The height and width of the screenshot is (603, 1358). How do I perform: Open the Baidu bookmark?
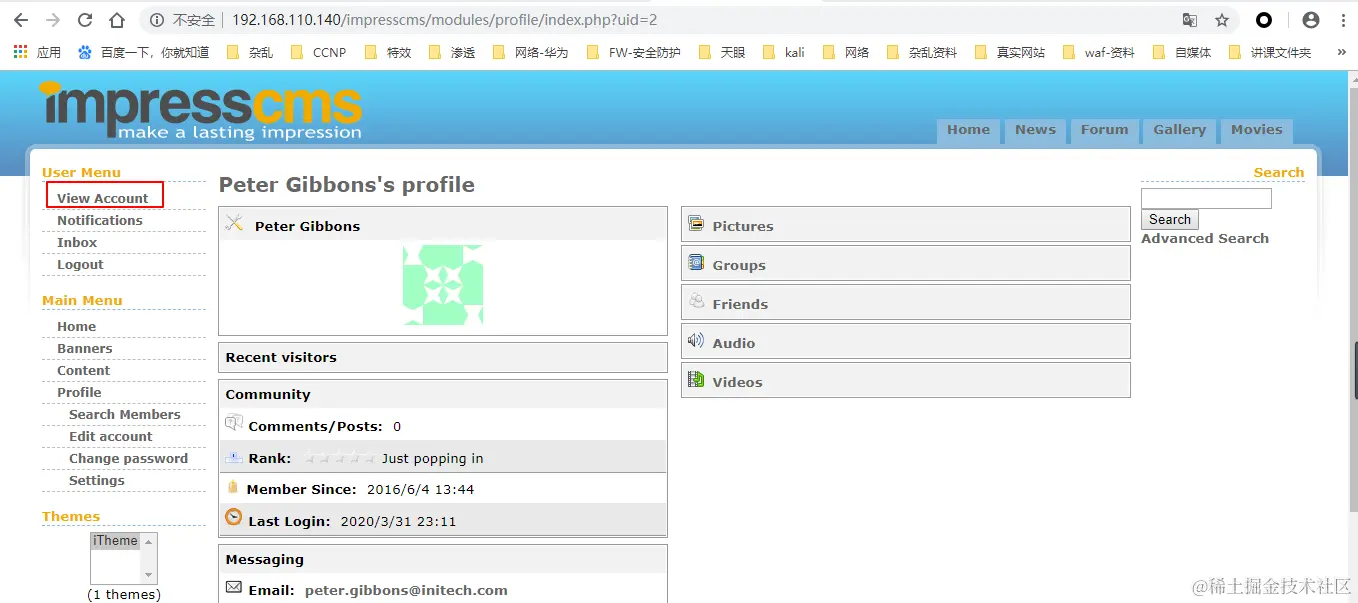[x=143, y=52]
